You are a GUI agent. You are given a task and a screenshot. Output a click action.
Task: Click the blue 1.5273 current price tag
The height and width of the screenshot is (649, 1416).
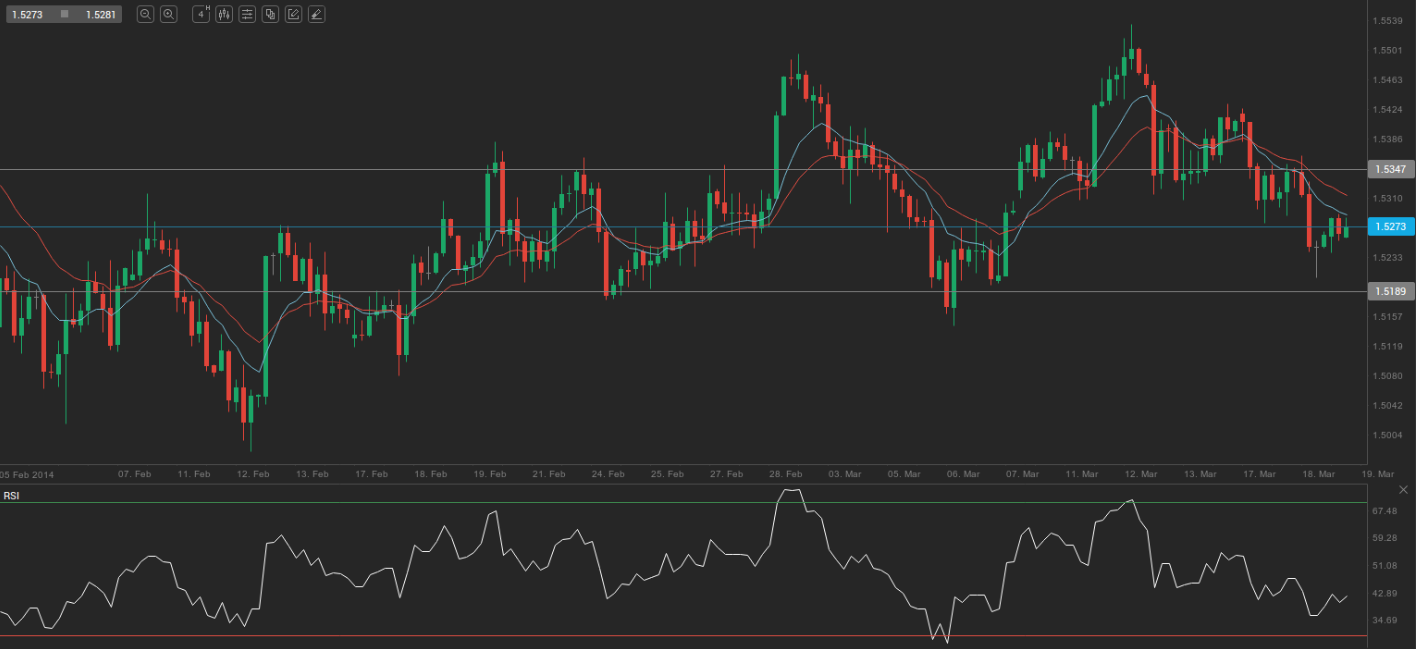click(x=1390, y=227)
